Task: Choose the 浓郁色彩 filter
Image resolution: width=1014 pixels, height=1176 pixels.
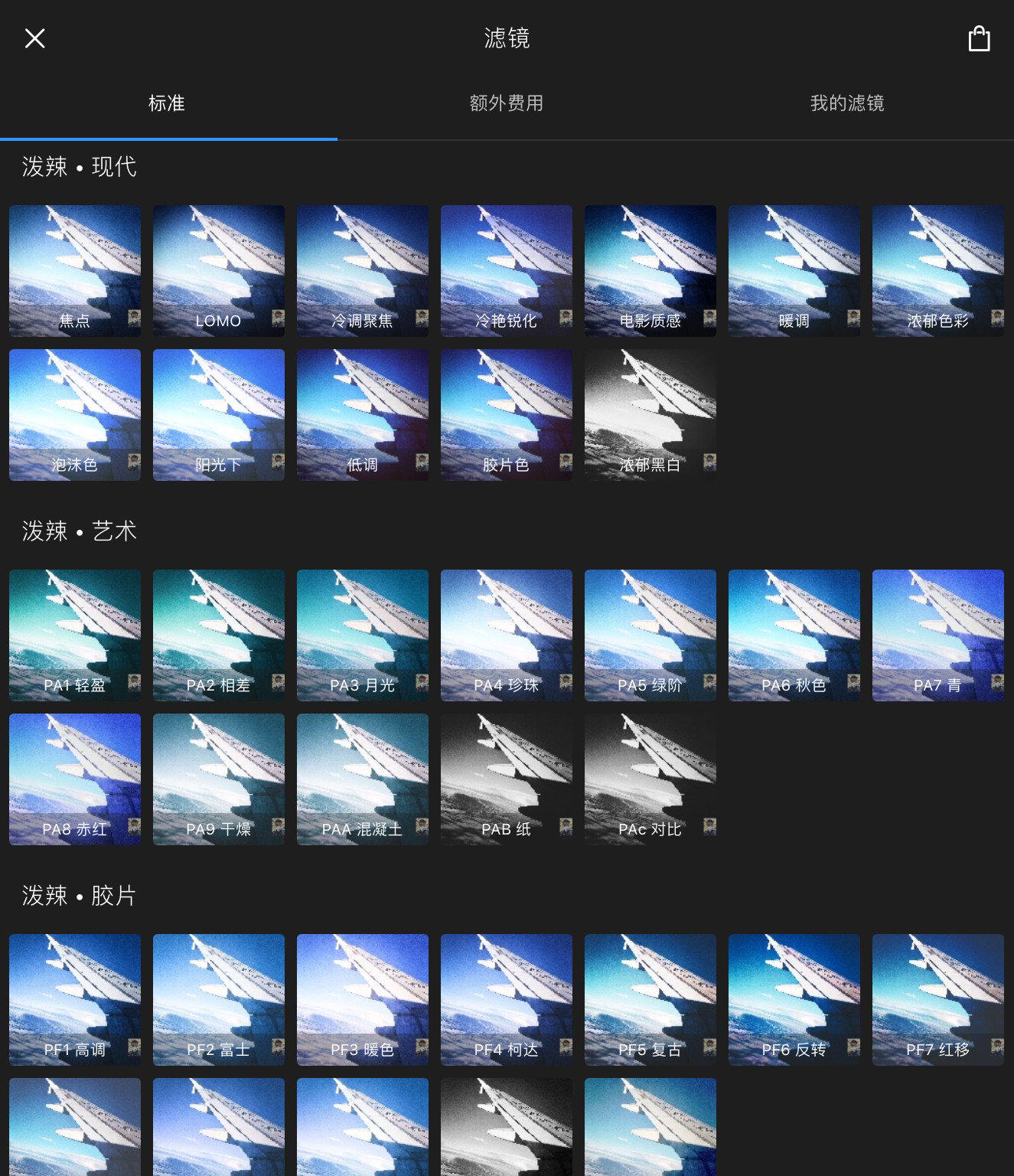Action: pyautogui.click(x=938, y=271)
